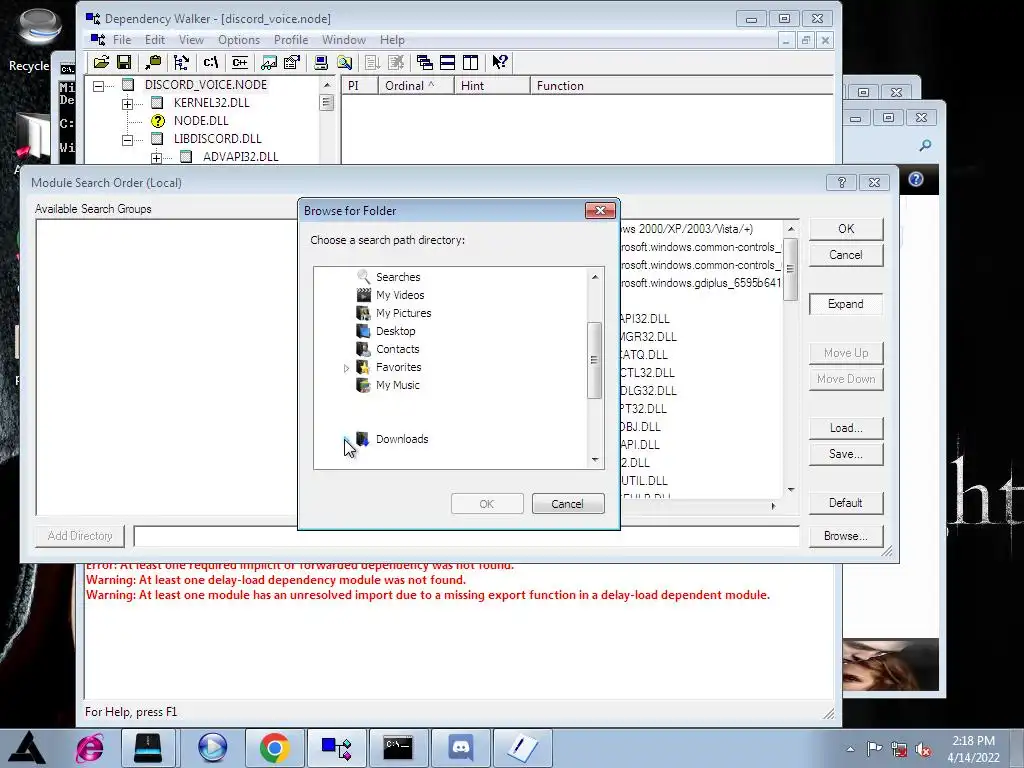The width and height of the screenshot is (1024, 768).
Task: Click the Module Search Order help ? button
Action: [x=841, y=182]
